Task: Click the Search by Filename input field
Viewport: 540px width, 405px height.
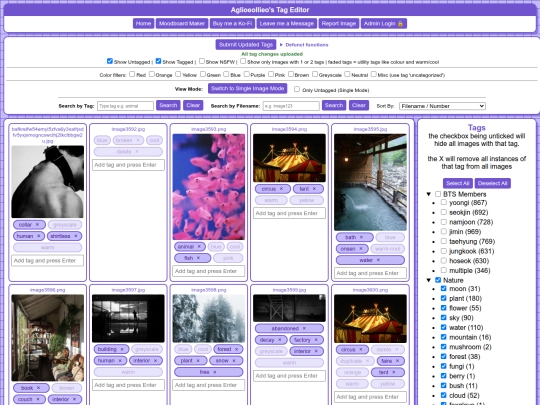Action: coord(291,106)
